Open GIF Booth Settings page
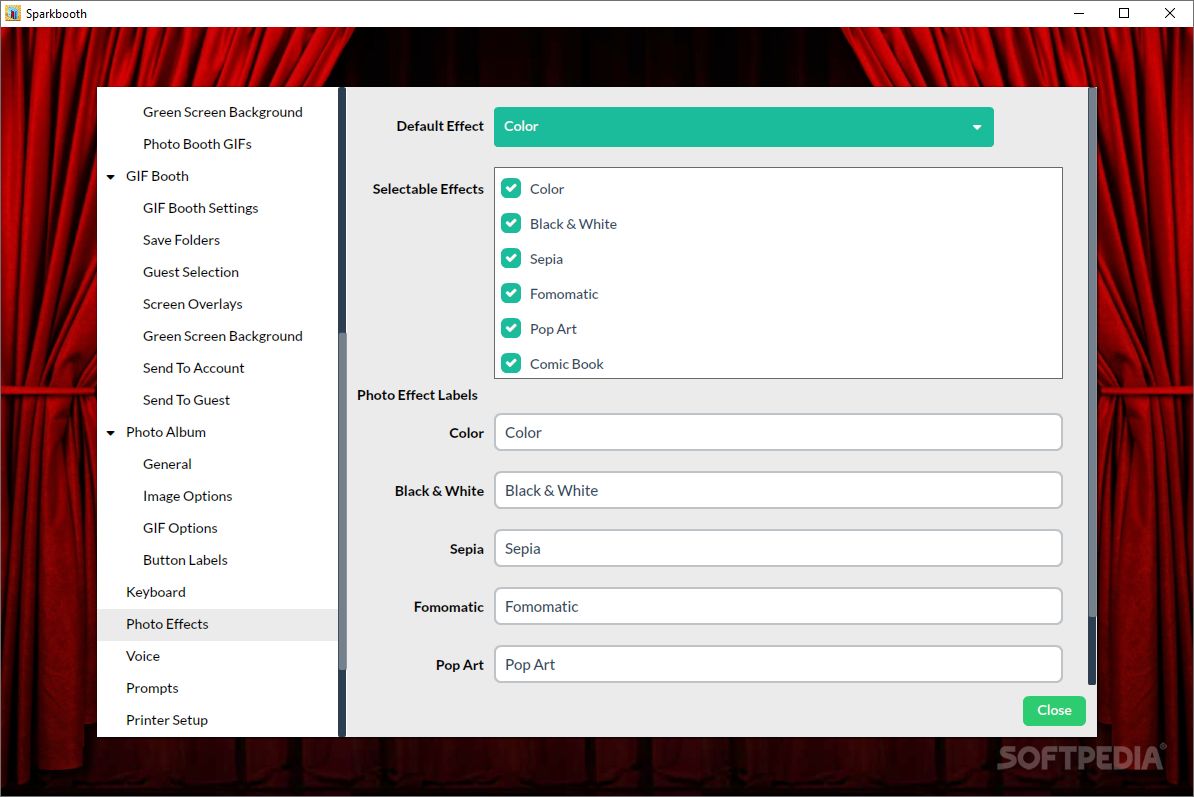 pos(200,208)
